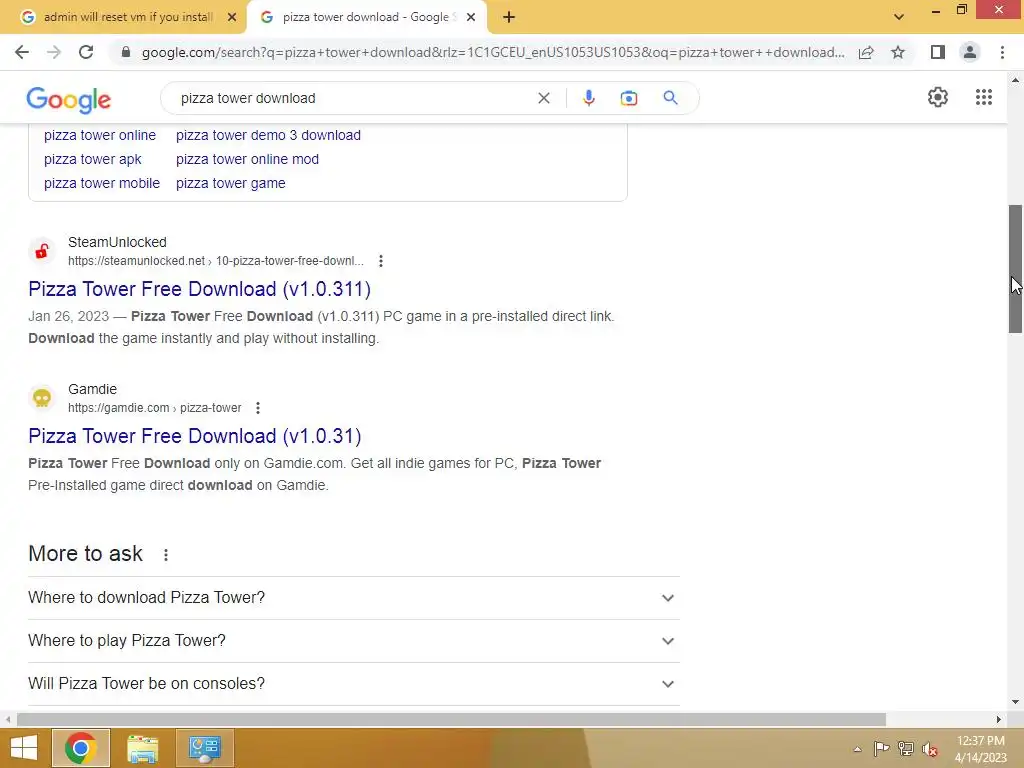Image resolution: width=1024 pixels, height=768 pixels.
Task: Open 'pizza tower apk' related search
Action: pos(93,159)
